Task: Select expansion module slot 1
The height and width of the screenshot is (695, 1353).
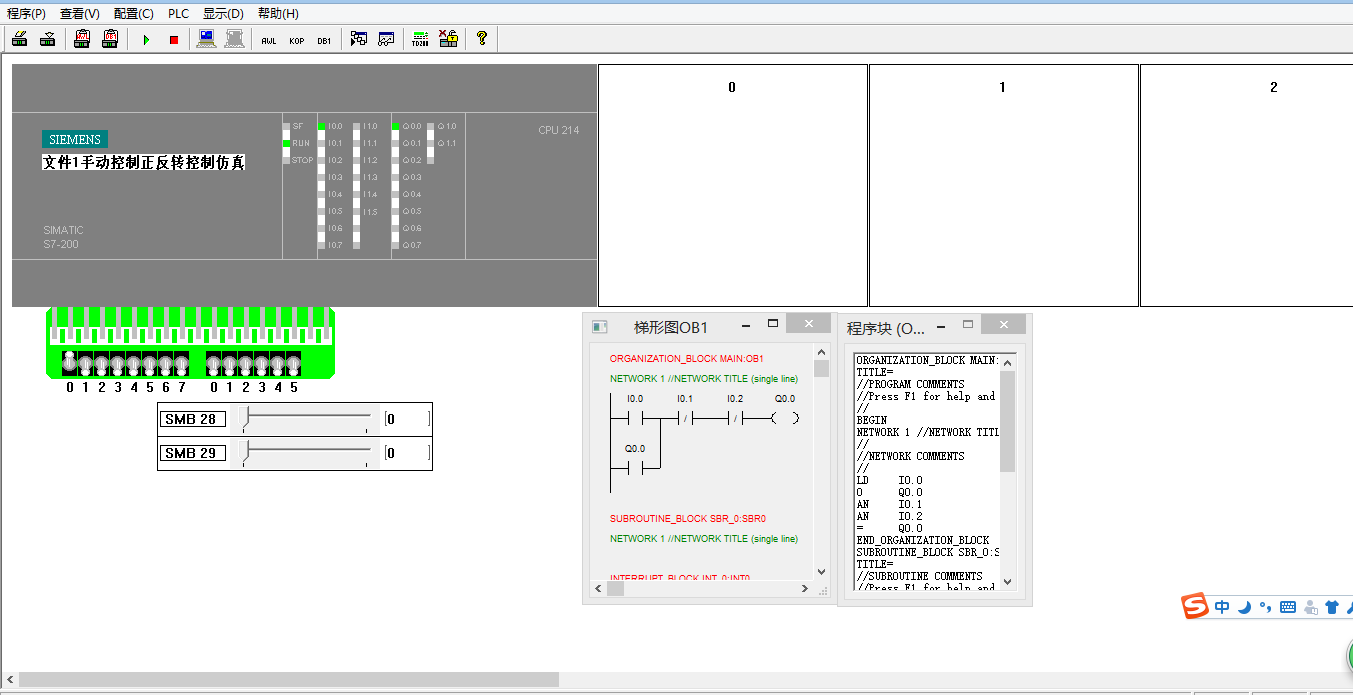Action: (x=1003, y=185)
